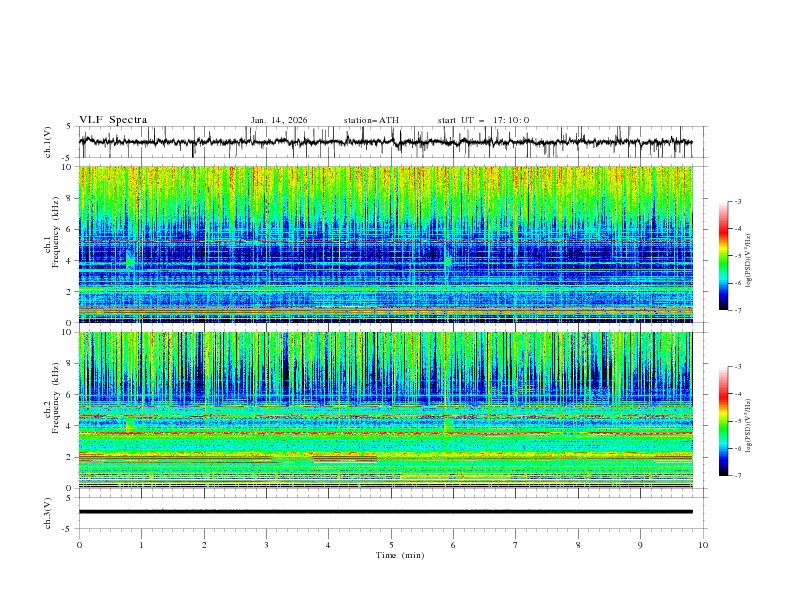Image resolution: width=792 pixels, height=612 pixels.
Task: Click the flat ch.3 voltage trace
Action: click(385, 512)
